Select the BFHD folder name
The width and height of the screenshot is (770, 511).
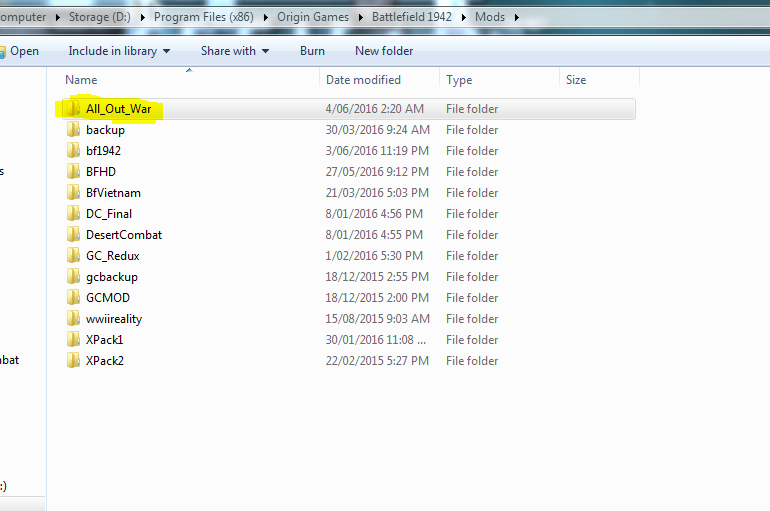coord(101,172)
